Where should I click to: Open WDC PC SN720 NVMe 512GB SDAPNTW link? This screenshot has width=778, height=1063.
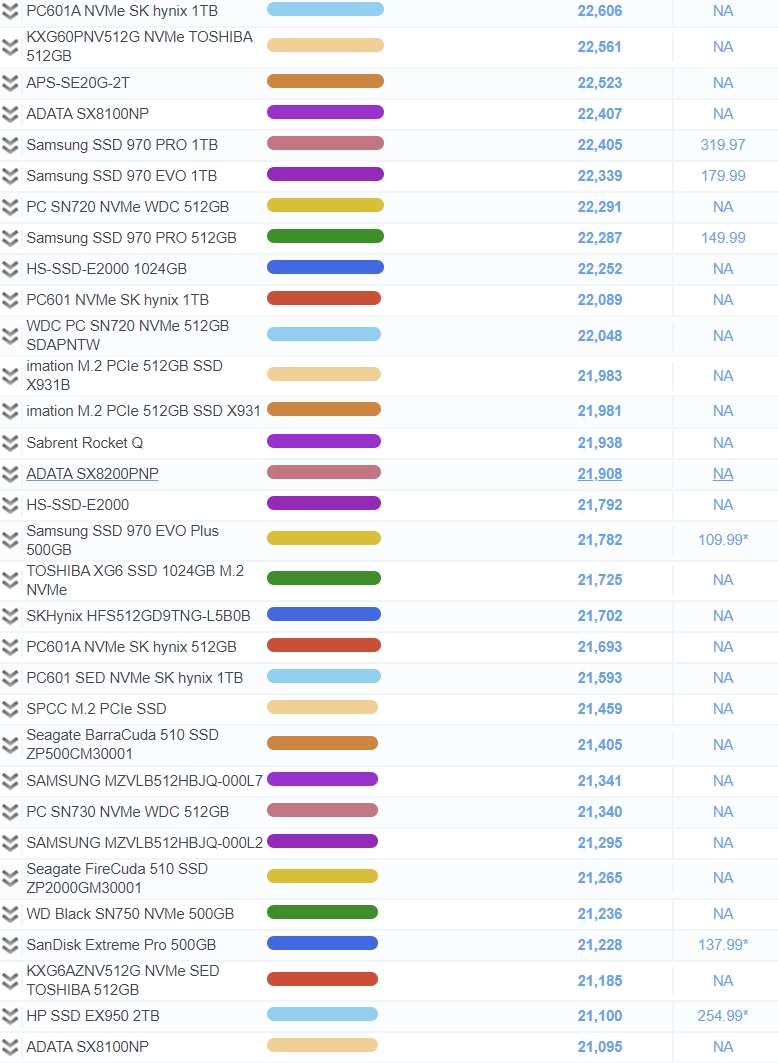pos(127,335)
